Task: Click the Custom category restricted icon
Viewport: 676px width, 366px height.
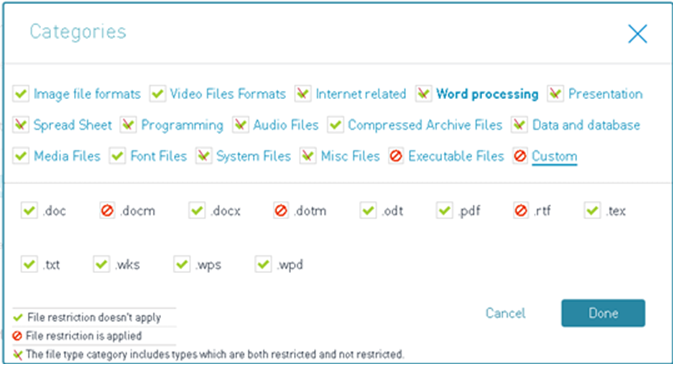Action: 520,156
